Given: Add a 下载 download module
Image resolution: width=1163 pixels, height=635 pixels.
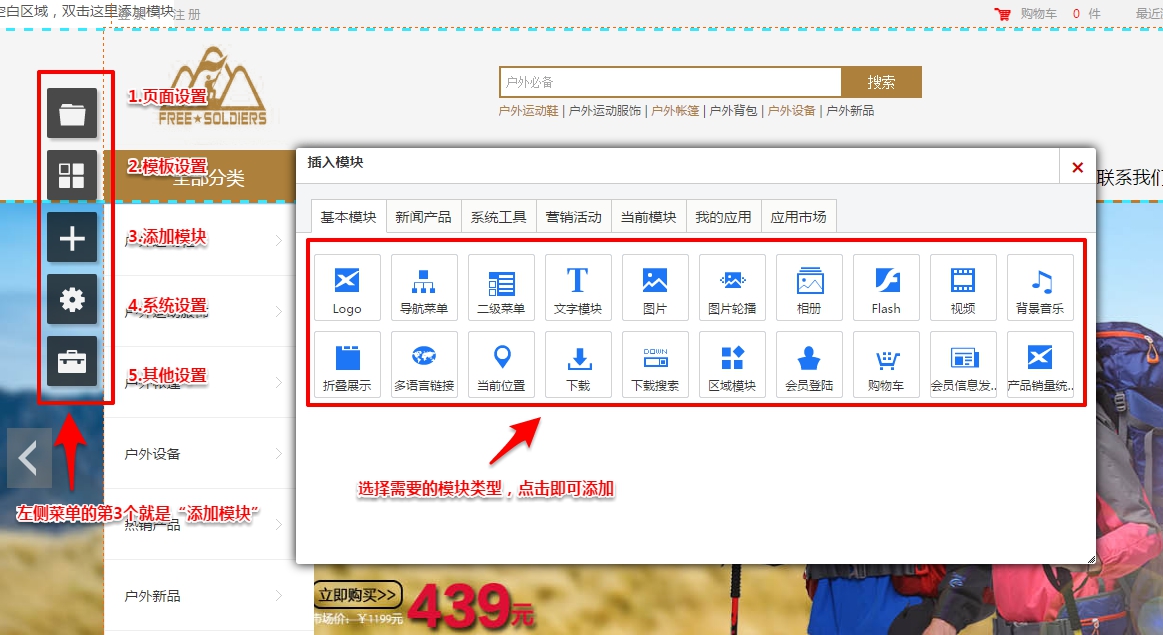Looking at the screenshot, I should click(578, 364).
